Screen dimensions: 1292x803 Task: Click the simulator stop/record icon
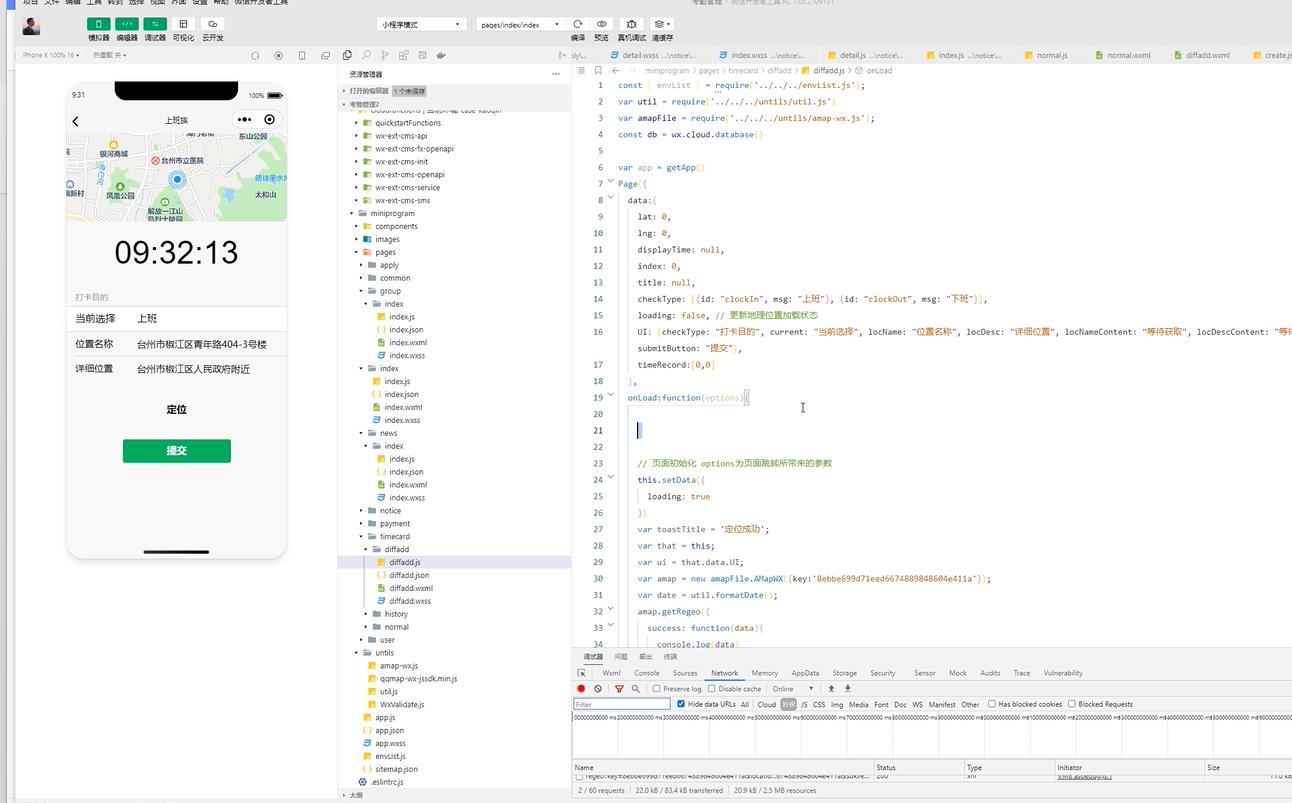pos(278,55)
